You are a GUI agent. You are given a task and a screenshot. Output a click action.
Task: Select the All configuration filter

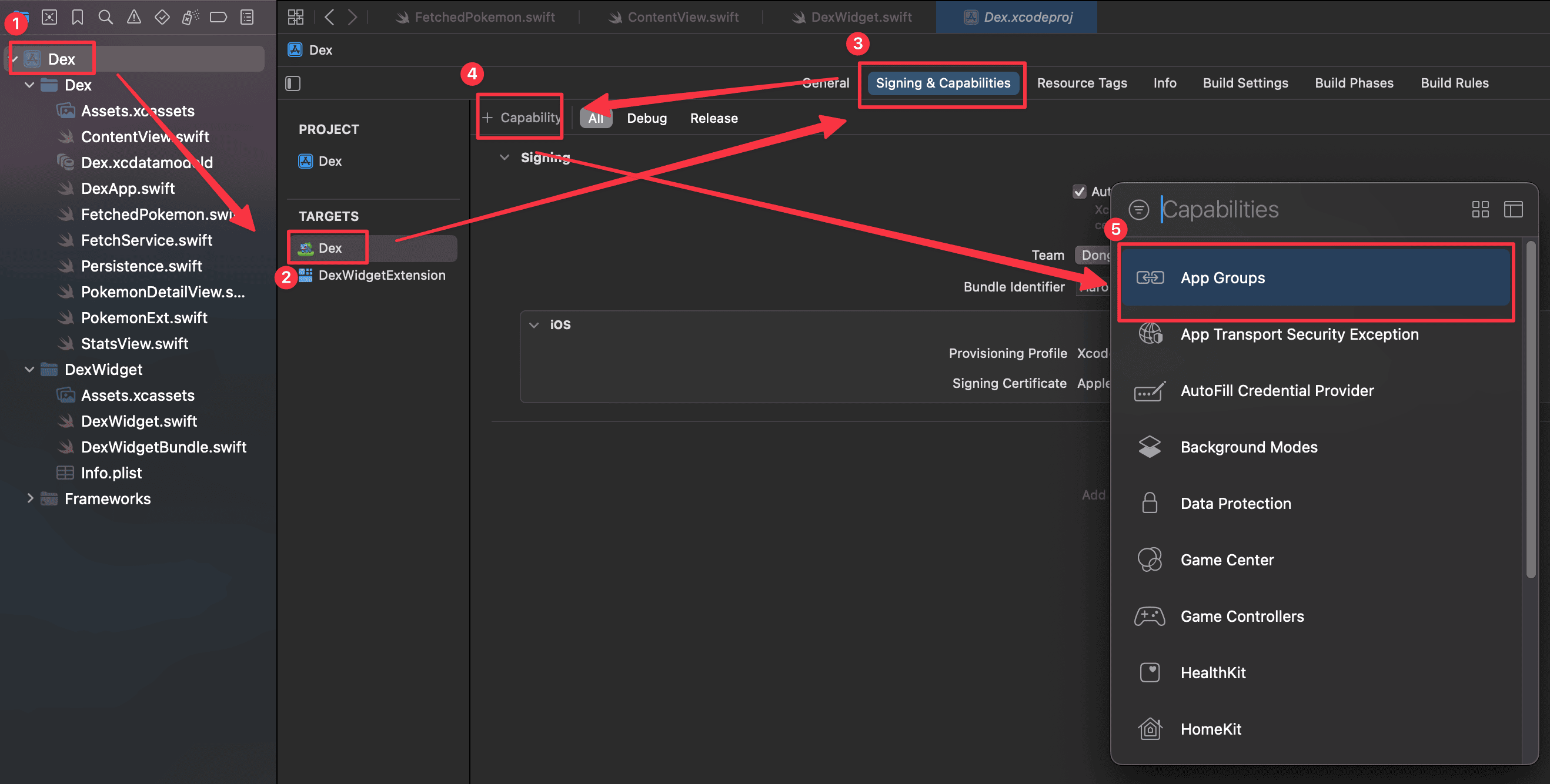pyautogui.click(x=596, y=118)
